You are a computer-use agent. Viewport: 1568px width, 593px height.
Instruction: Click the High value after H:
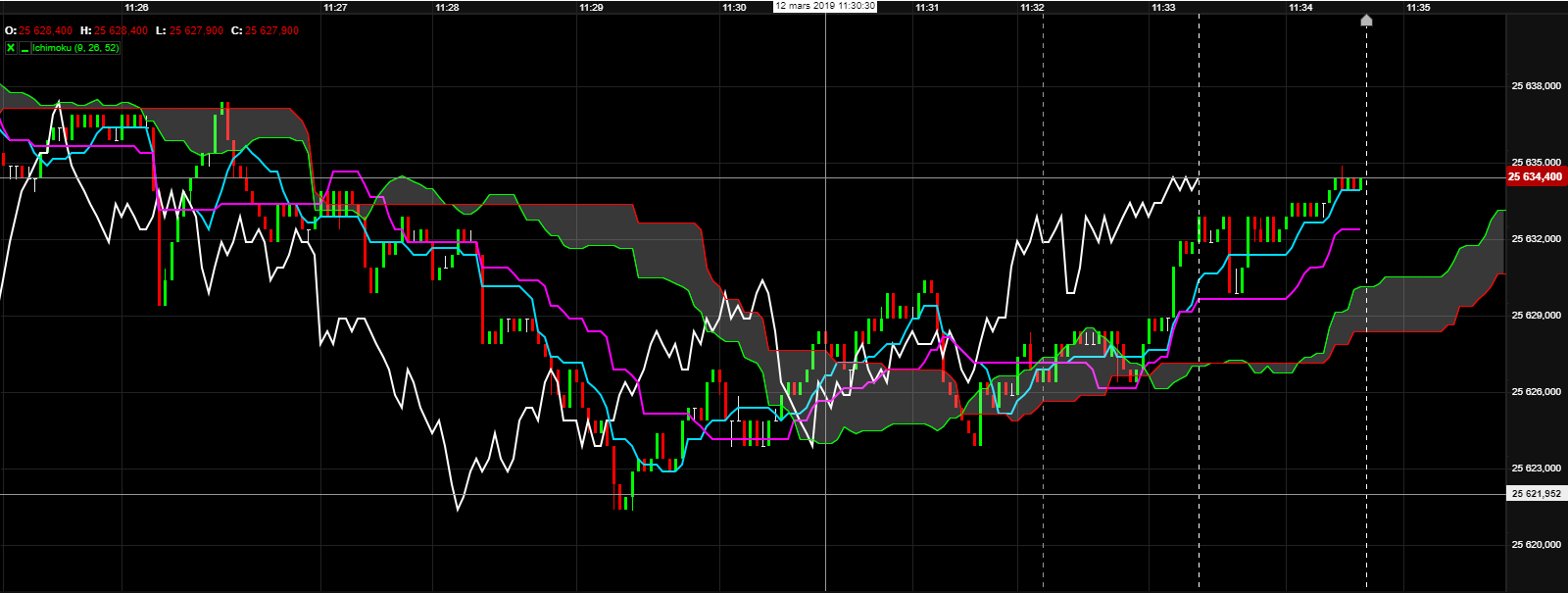[x=122, y=30]
